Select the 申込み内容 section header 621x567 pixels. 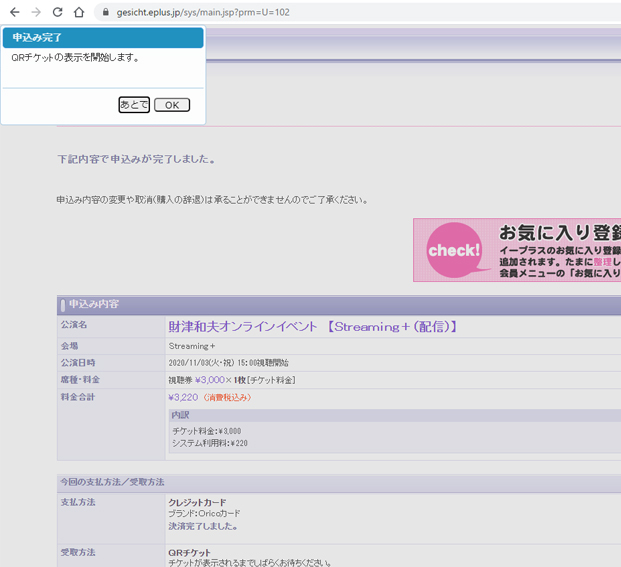(x=94, y=304)
